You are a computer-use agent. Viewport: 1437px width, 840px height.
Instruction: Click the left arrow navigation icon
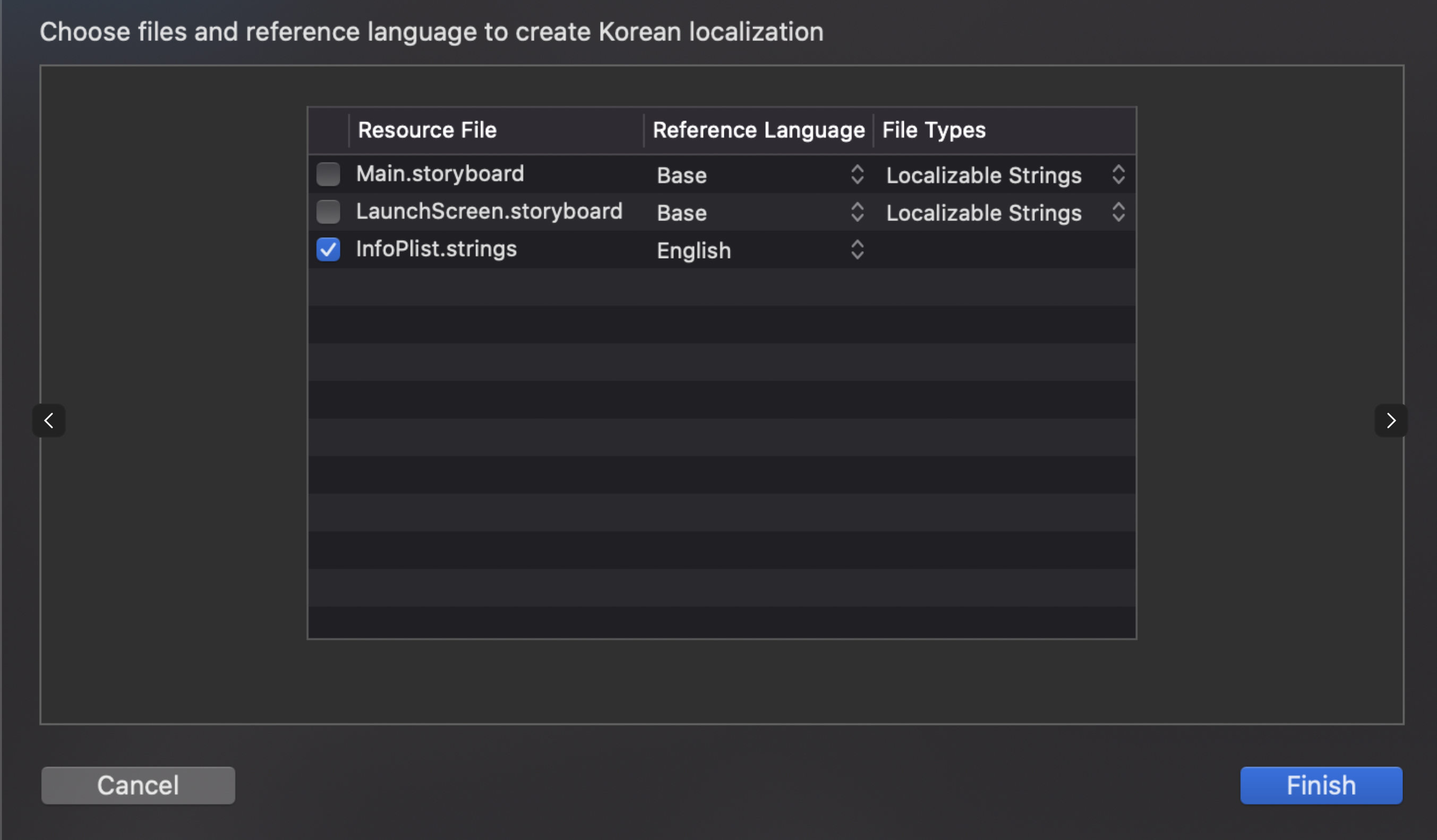[49, 421]
